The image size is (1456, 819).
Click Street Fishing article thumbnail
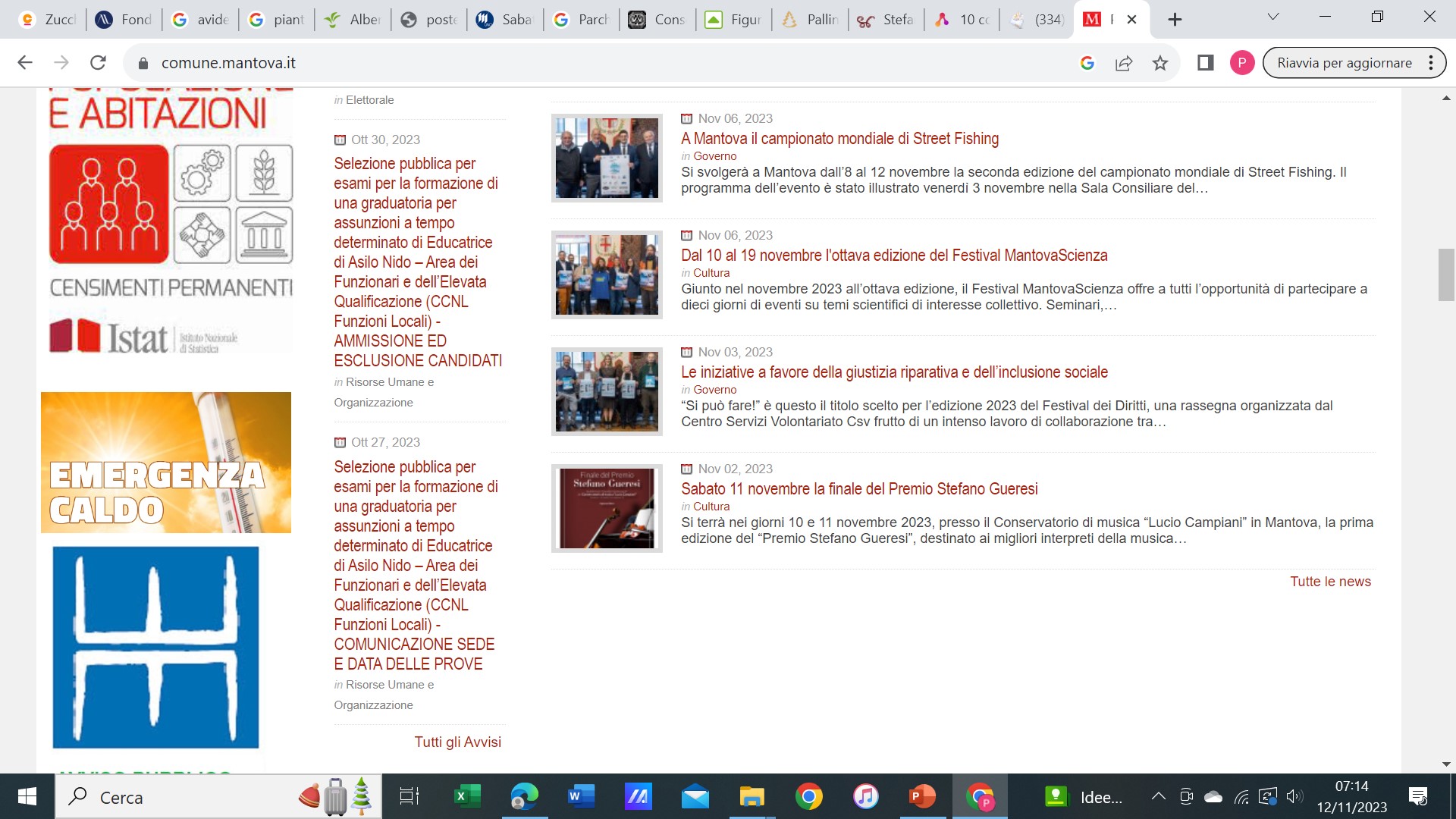point(607,158)
